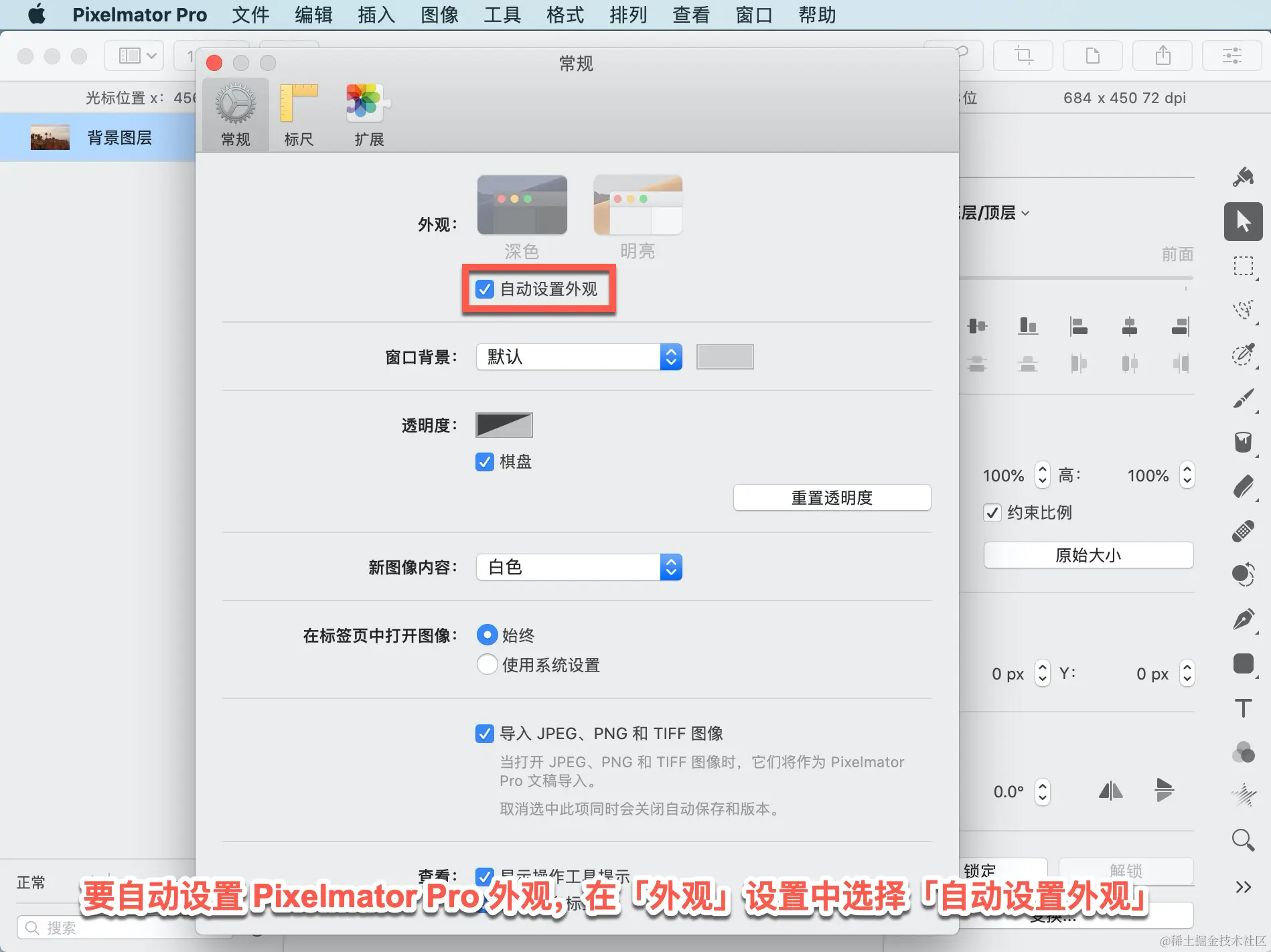Image resolution: width=1271 pixels, height=952 pixels.
Task: Click the new document toolbar icon
Action: [1093, 55]
